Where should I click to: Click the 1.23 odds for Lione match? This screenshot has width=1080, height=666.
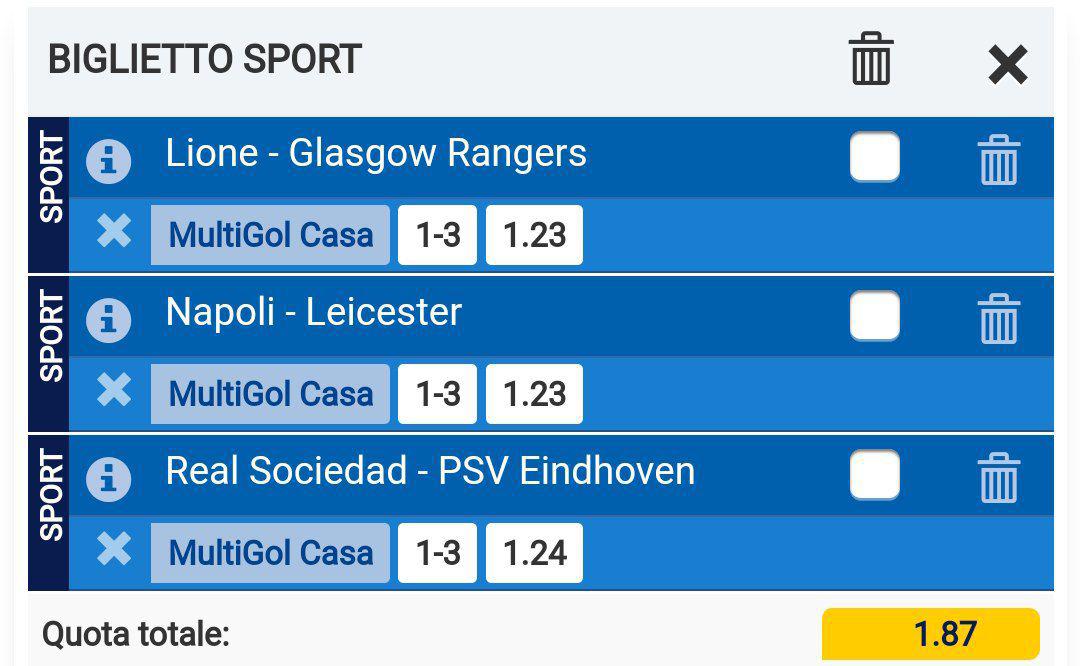[x=534, y=235]
